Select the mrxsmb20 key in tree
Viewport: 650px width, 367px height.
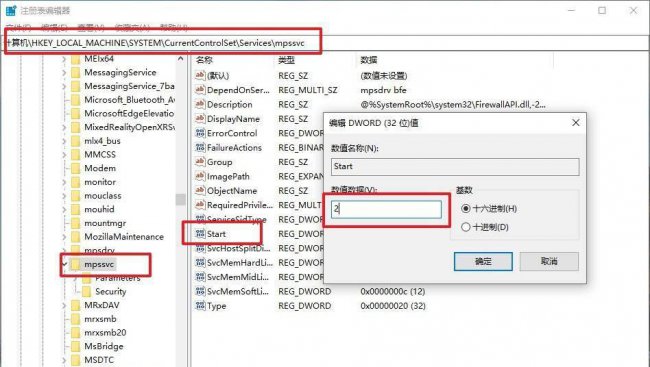105,333
